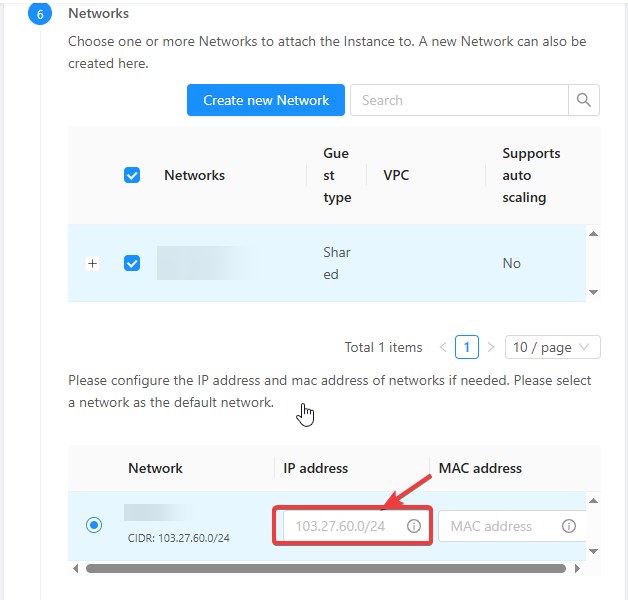The height and width of the screenshot is (600, 628).
Task: Click the Create new Network button
Action: (x=266, y=100)
